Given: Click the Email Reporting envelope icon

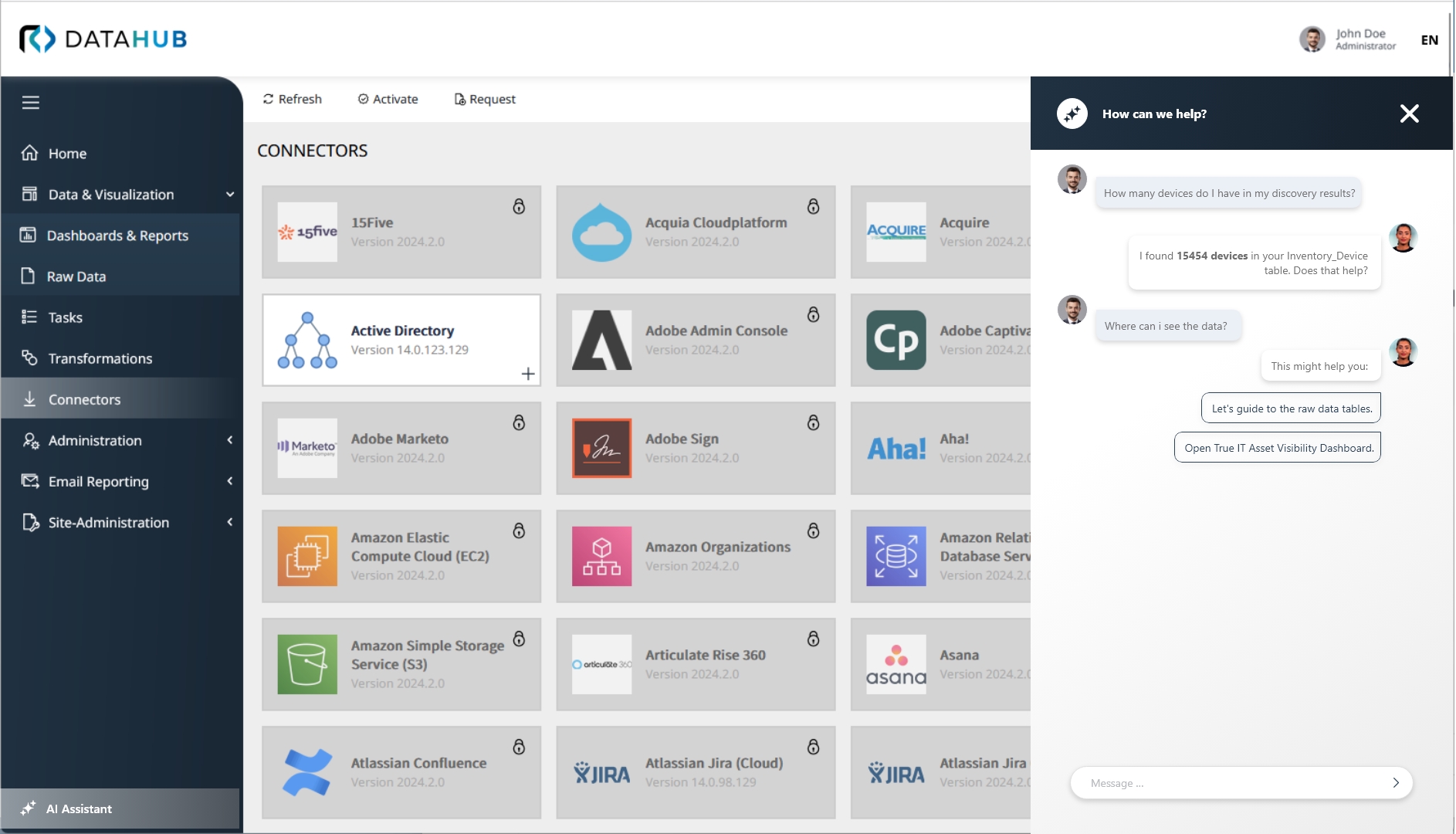Looking at the screenshot, I should point(30,481).
